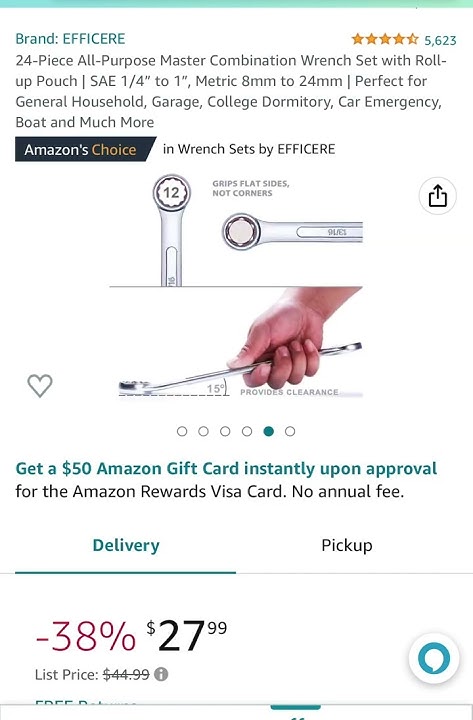Tap the 24-Piece wrench set title
This screenshot has width=473, height=720.
coord(231,91)
